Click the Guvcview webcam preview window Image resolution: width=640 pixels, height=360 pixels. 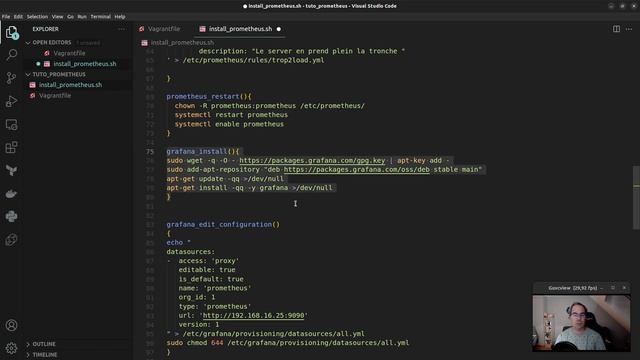click(x=581, y=317)
